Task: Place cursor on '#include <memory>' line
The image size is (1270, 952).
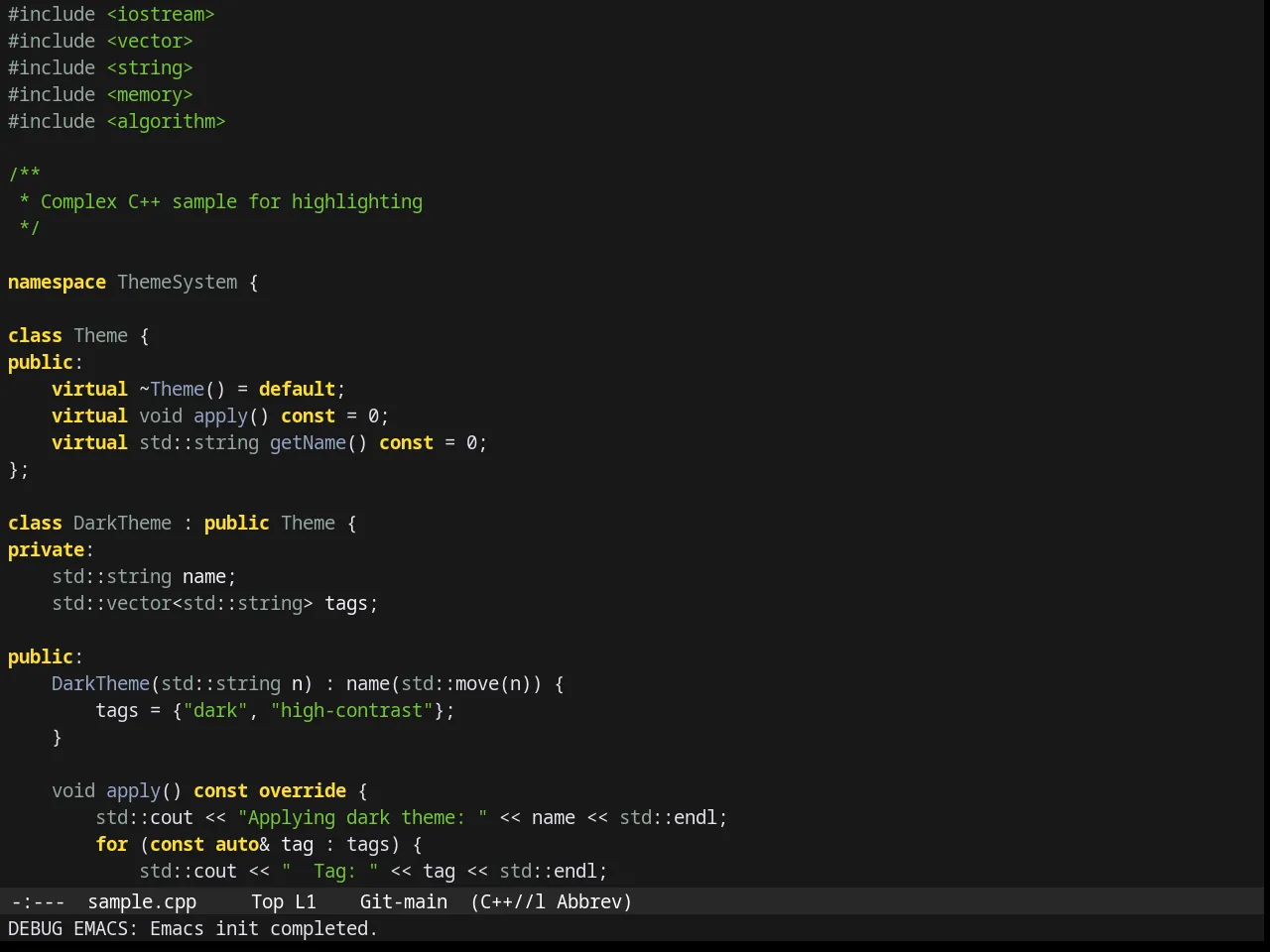Action: point(100,94)
